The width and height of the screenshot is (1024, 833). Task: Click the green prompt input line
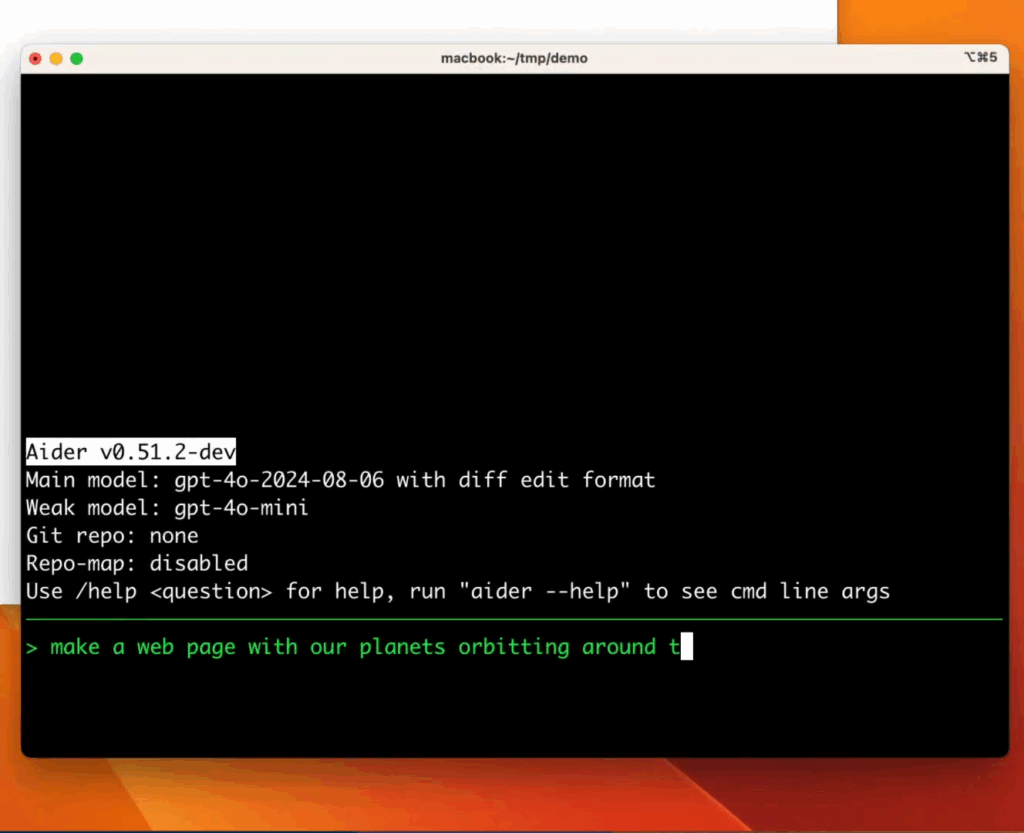pyautogui.click(x=359, y=647)
